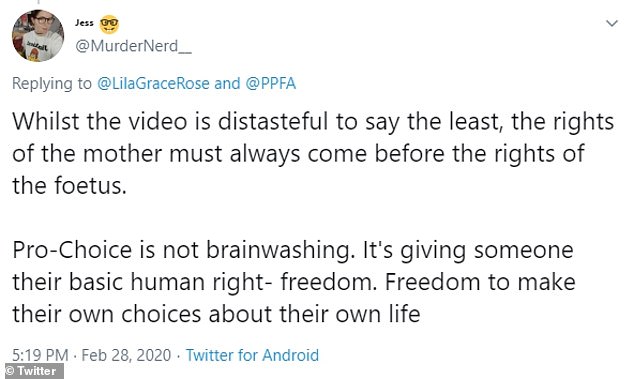
Task: Click the display name Jess
Action: click(x=84, y=23)
